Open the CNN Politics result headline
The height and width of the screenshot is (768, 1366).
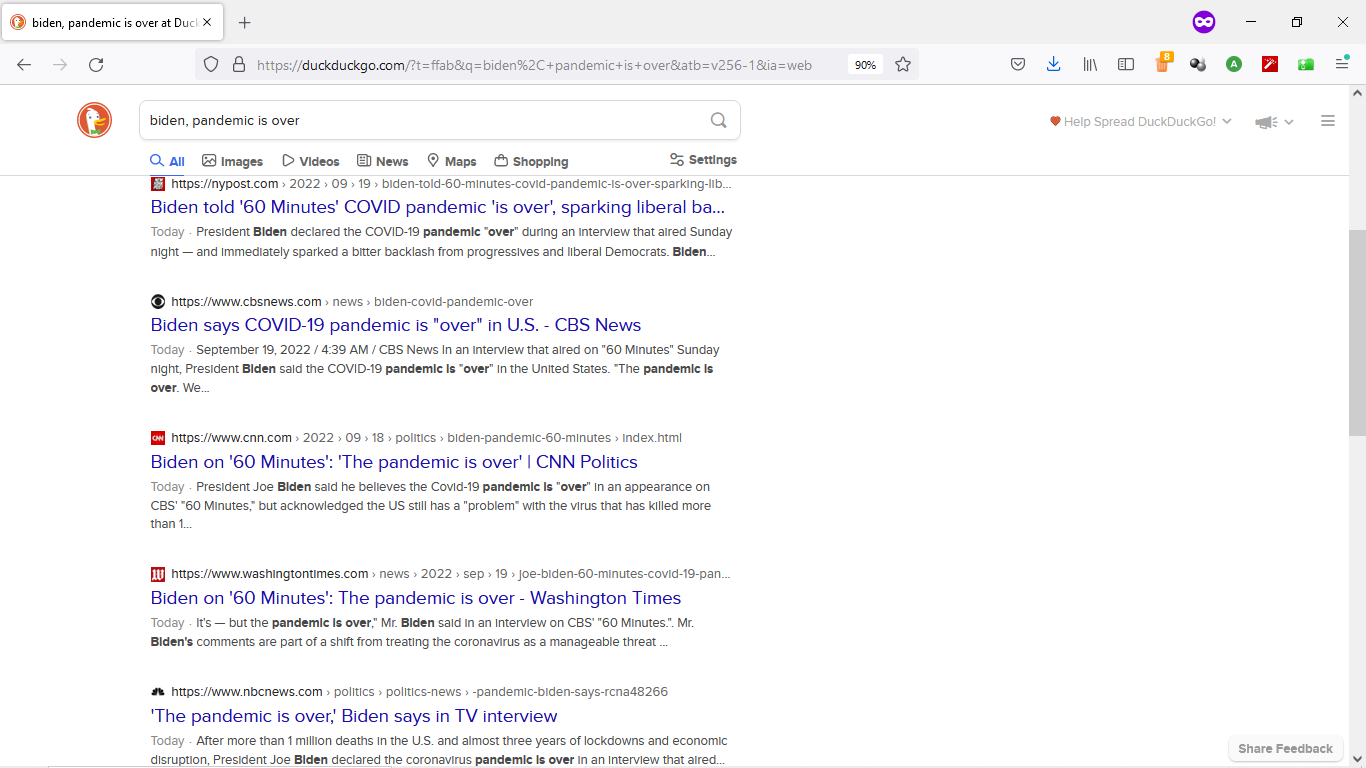[x=394, y=462]
